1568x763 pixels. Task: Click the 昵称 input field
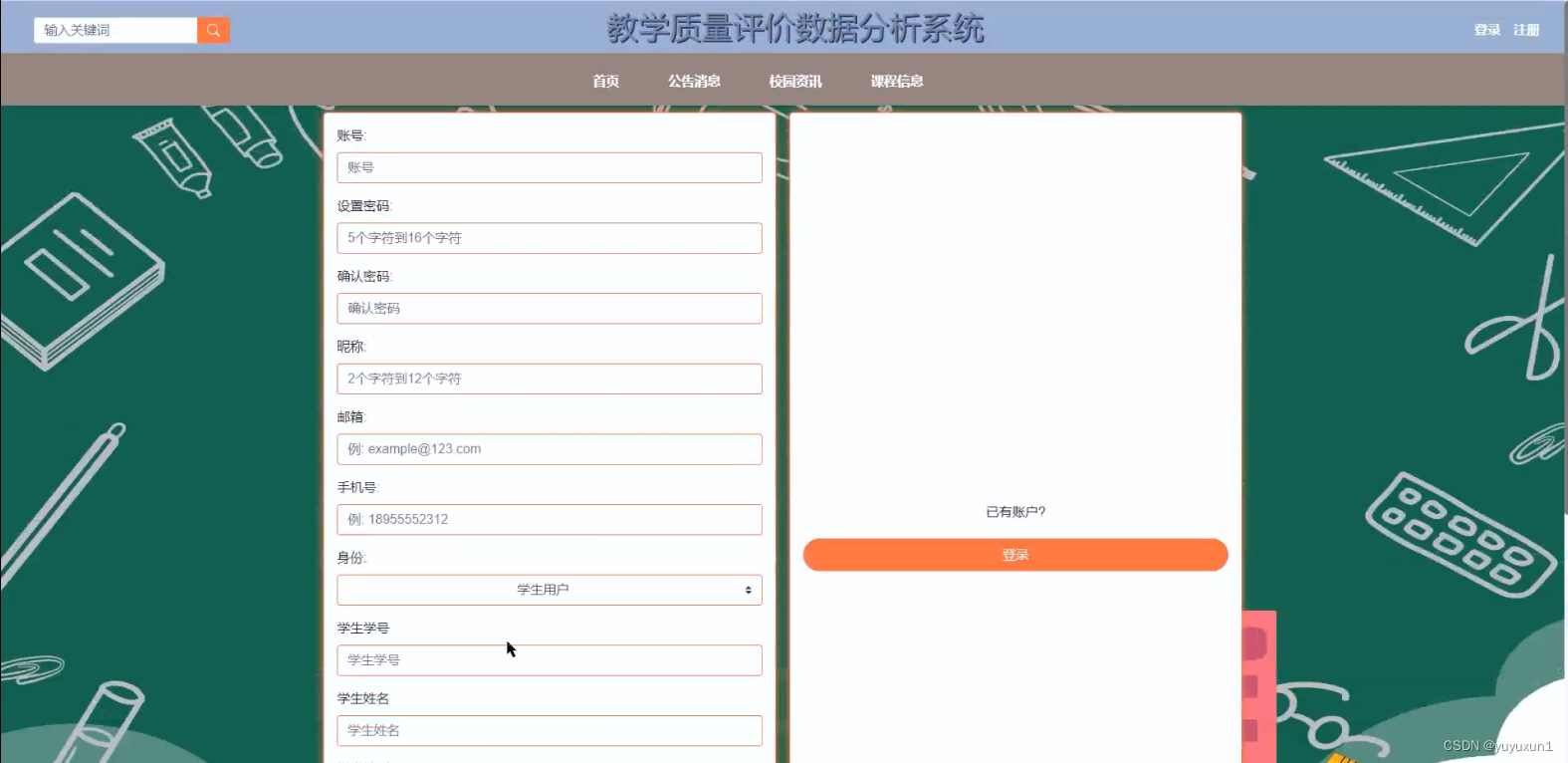550,379
